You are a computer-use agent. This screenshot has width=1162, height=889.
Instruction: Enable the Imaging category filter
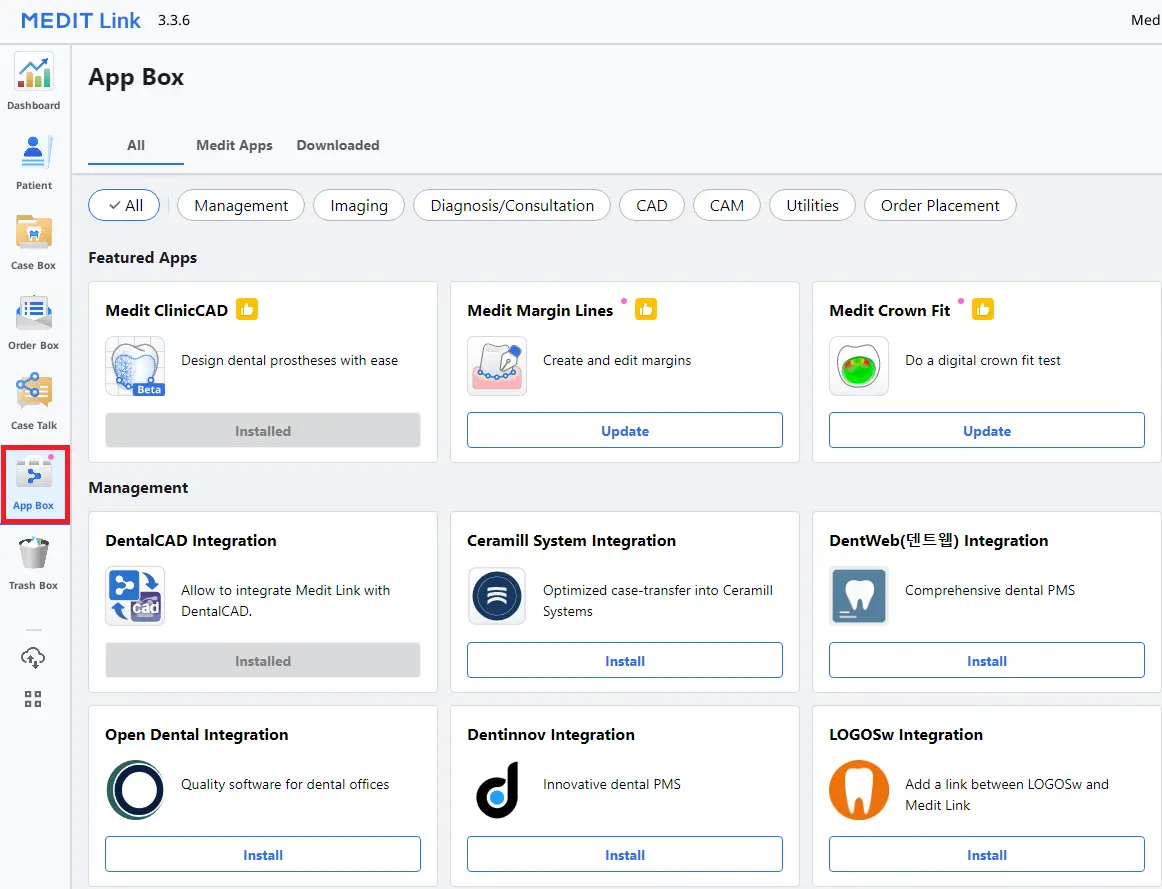click(x=358, y=205)
